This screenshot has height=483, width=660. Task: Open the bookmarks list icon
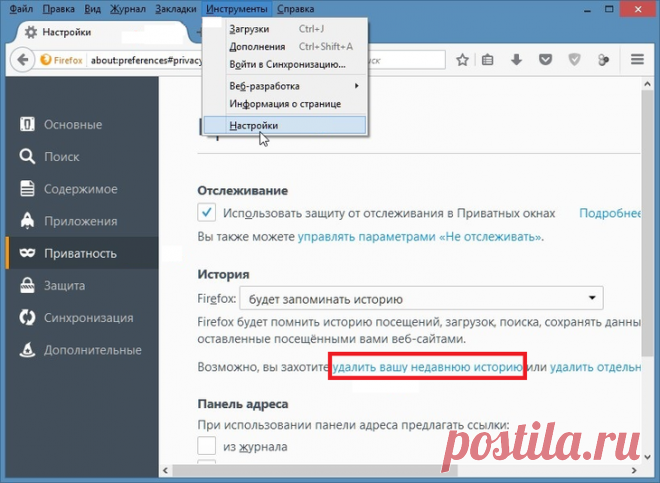[x=487, y=60]
